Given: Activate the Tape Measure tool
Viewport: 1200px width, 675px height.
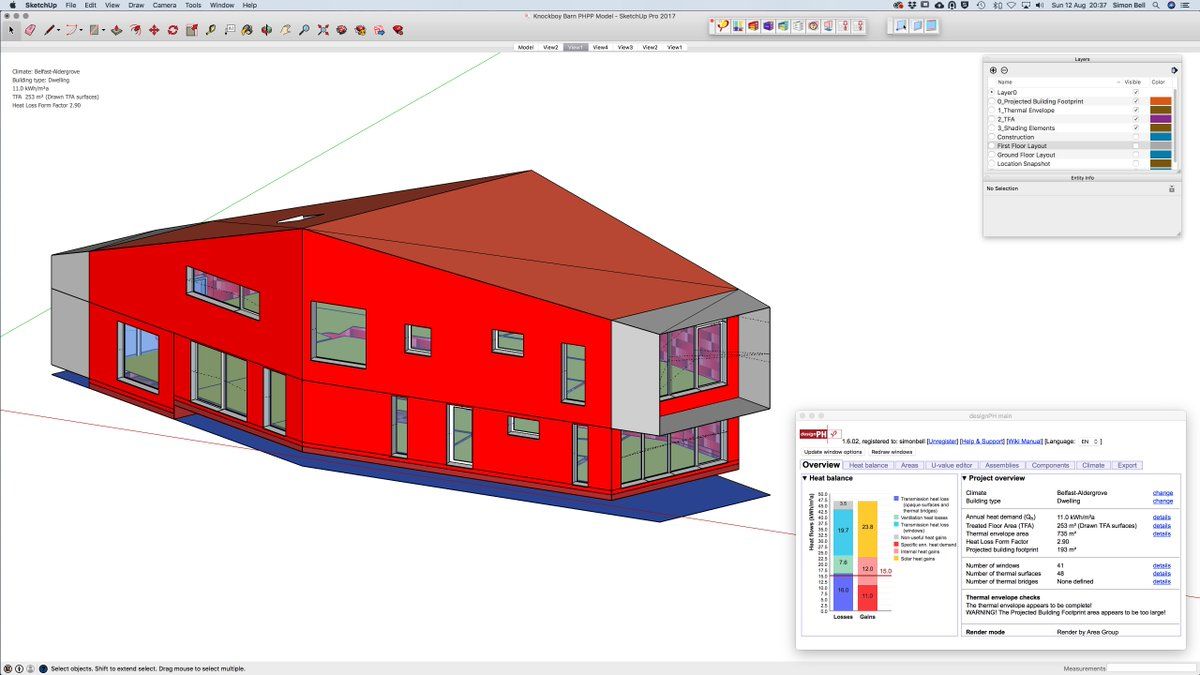Looking at the screenshot, I should click(211, 30).
